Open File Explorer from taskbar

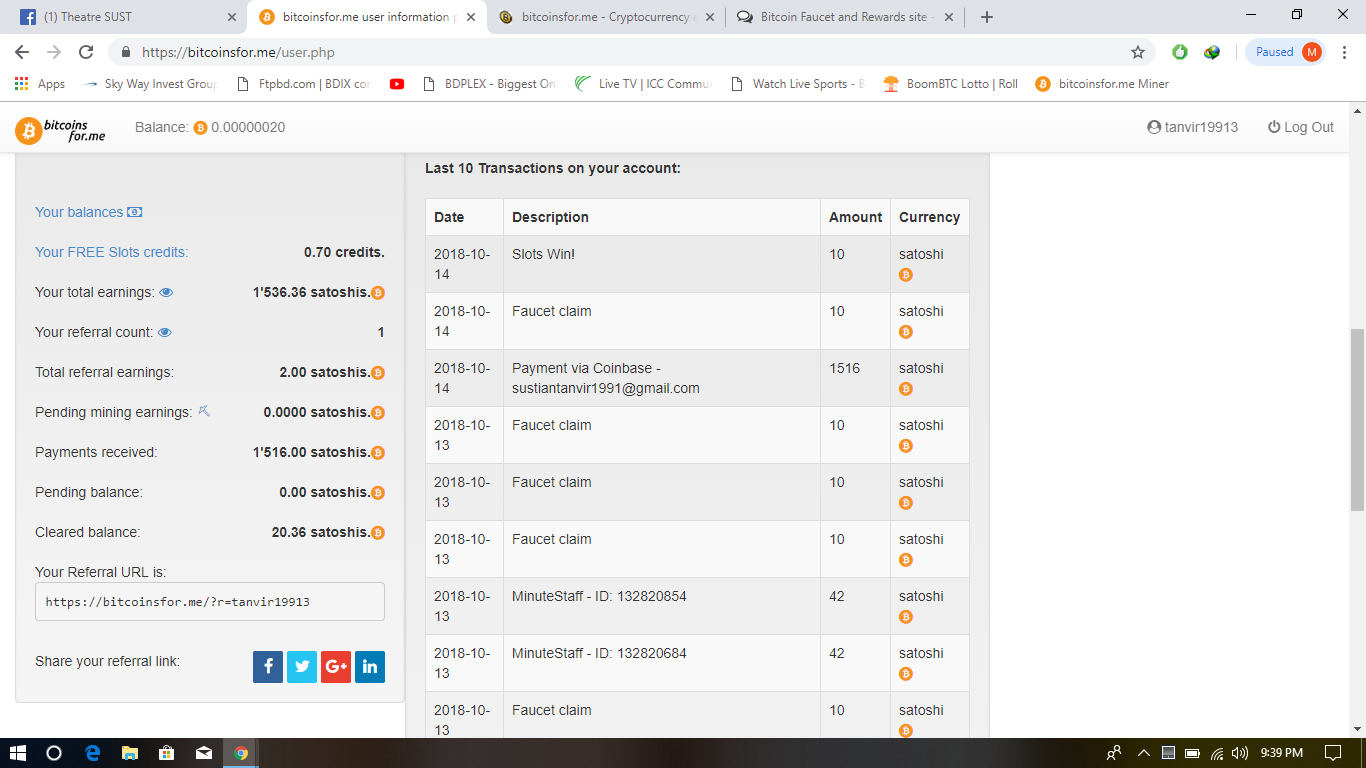tap(129, 753)
